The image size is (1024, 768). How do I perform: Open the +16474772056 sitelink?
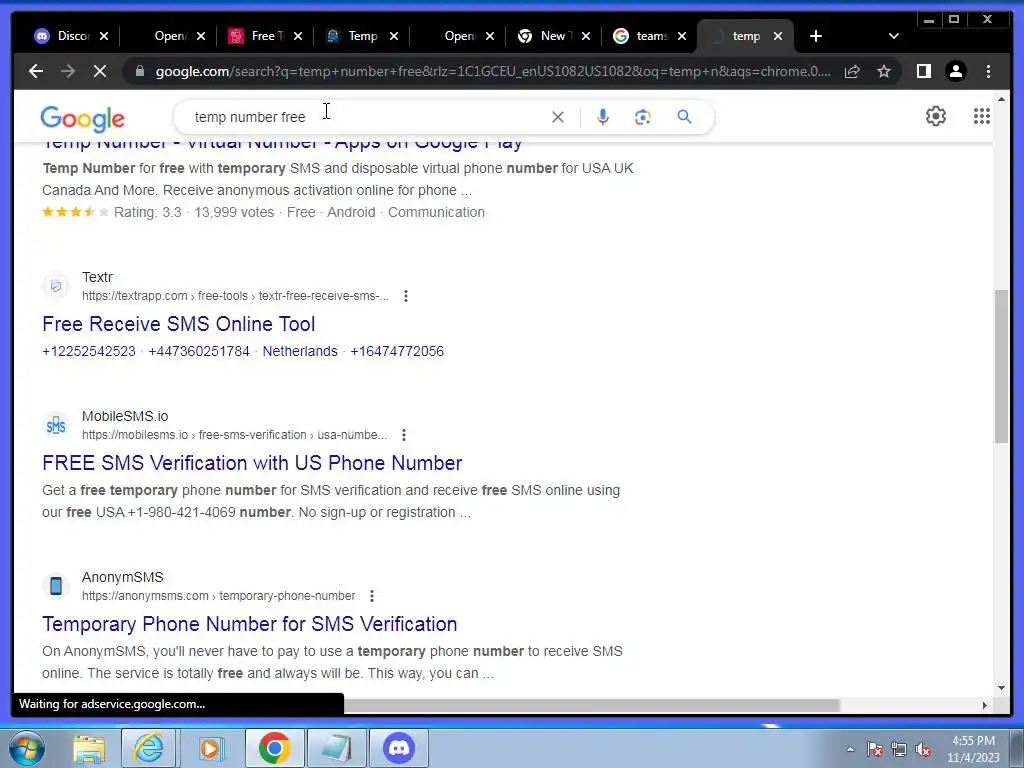[397, 351]
